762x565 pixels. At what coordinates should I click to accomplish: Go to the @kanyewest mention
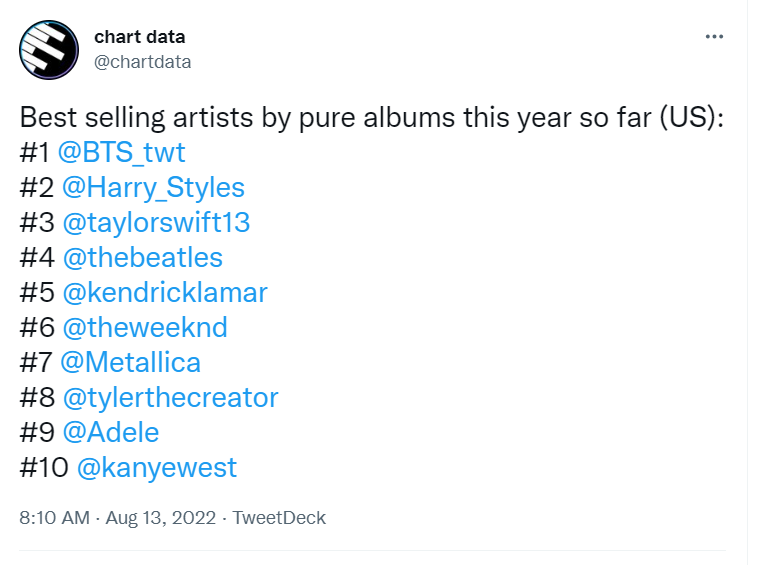click(157, 468)
